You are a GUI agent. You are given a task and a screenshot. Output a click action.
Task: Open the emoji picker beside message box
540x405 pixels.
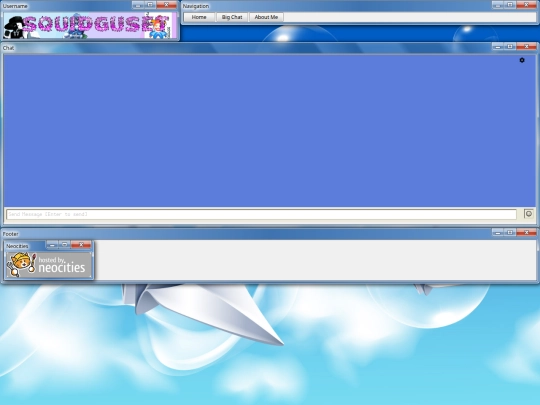pyautogui.click(x=529, y=214)
